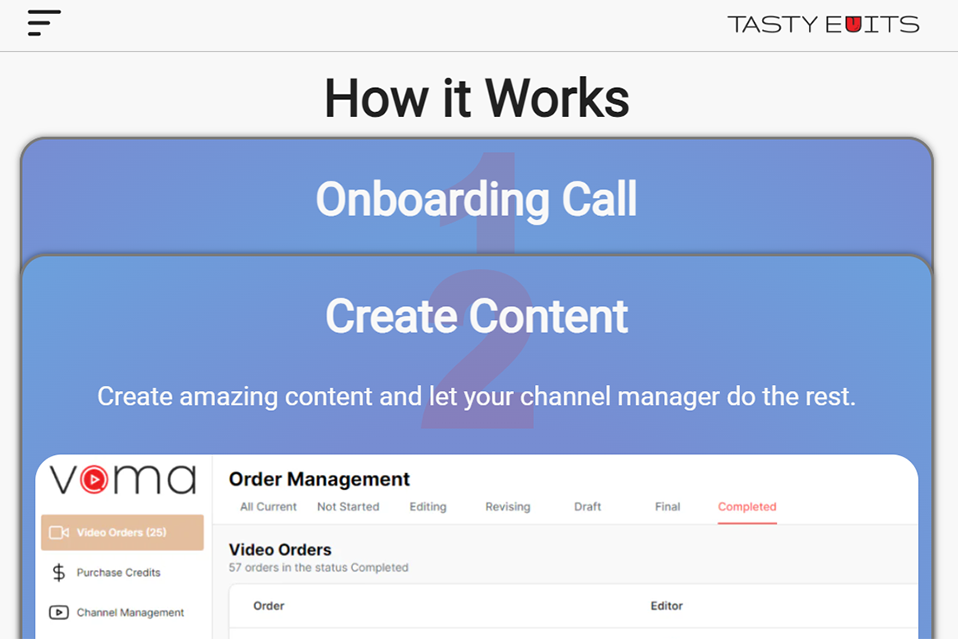Open Purchase Credits in sidebar
The image size is (958, 639).
[119, 572]
